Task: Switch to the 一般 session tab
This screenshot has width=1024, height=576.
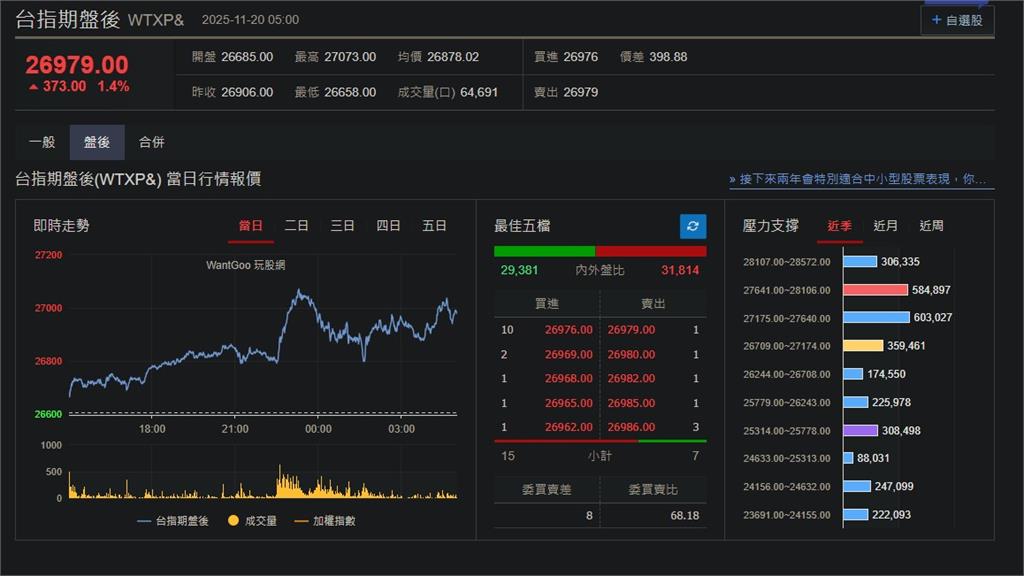Action: tap(42, 143)
